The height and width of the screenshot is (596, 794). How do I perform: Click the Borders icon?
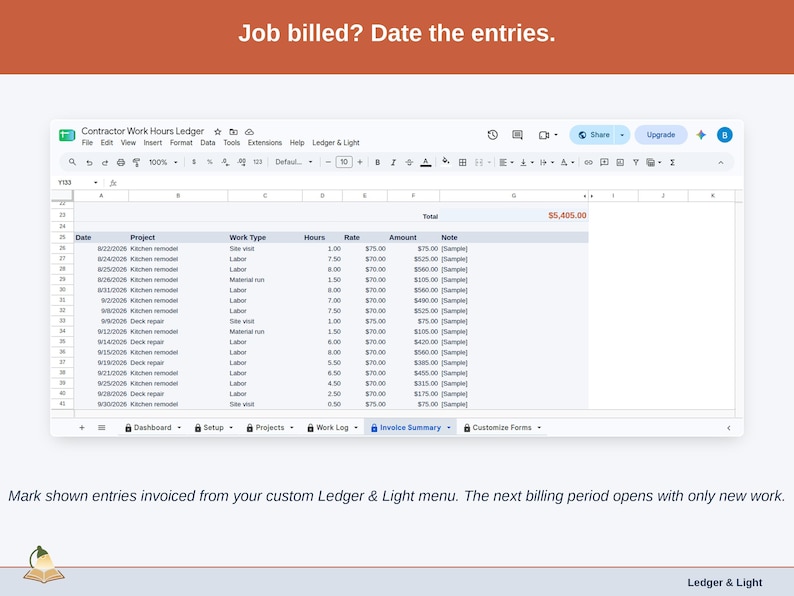tap(462, 163)
